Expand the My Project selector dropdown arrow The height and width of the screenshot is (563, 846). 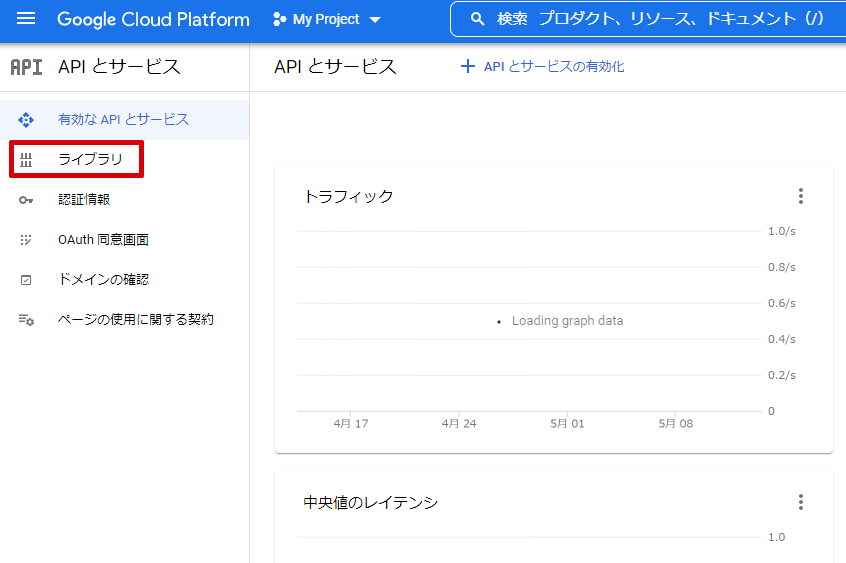click(375, 20)
